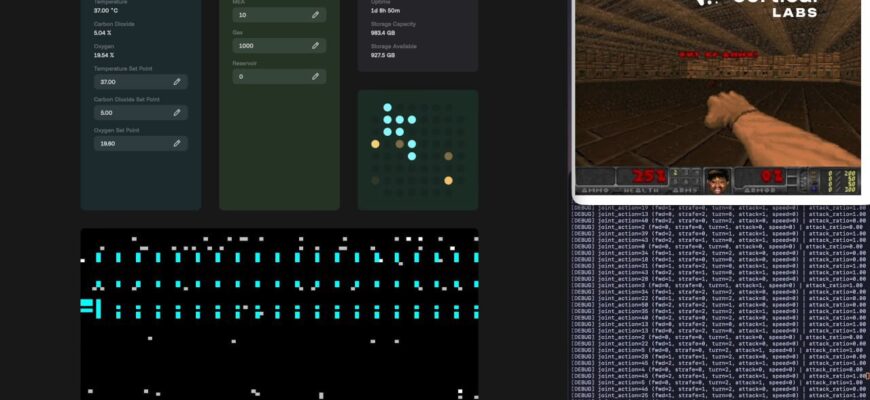Image resolution: width=870 pixels, height=400 pixels.
Task: Click the 5.04 % carbon dioxide reading
Action: click(103, 33)
